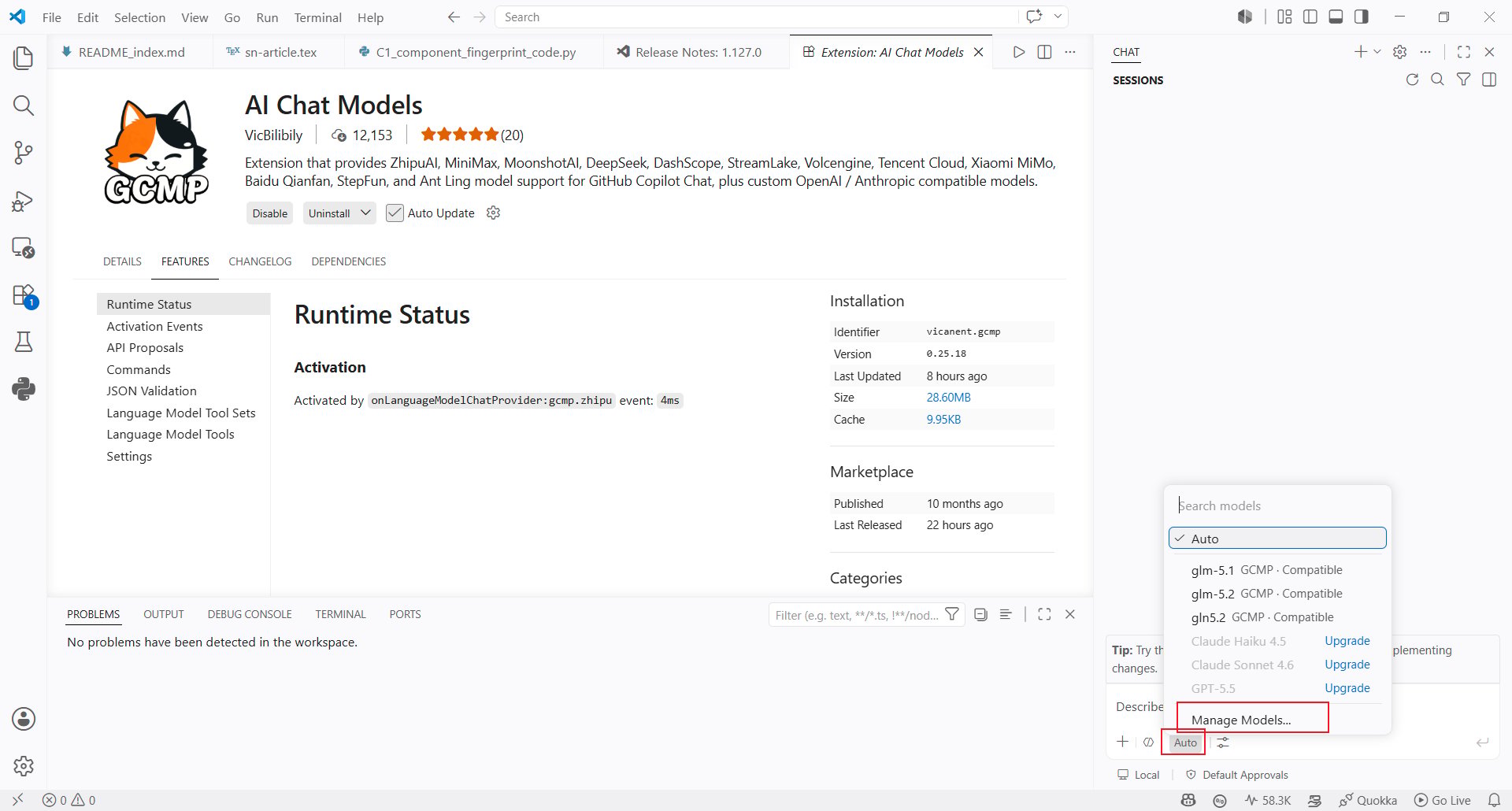Screen dimensions: 1512x811
Task: Open the Accounts menu icon
Action: click(24, 719)
